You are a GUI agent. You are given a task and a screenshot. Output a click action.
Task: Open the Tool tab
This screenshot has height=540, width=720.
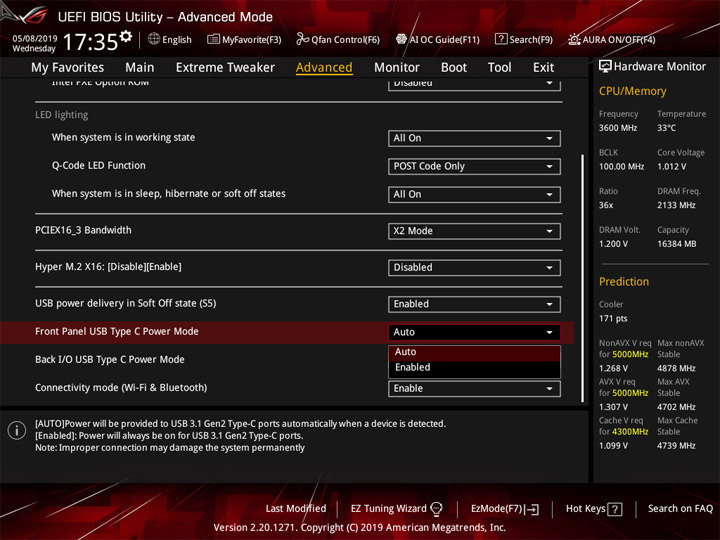point(499,68)
